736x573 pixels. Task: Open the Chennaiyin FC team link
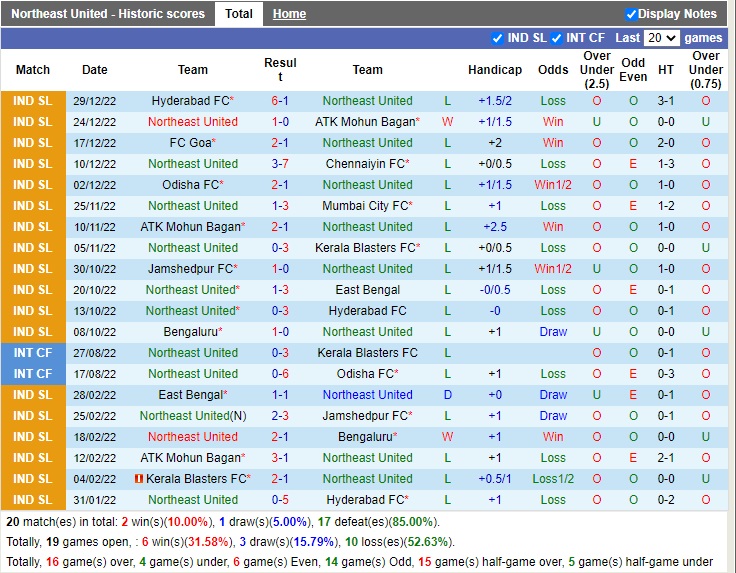coord(367,164)
